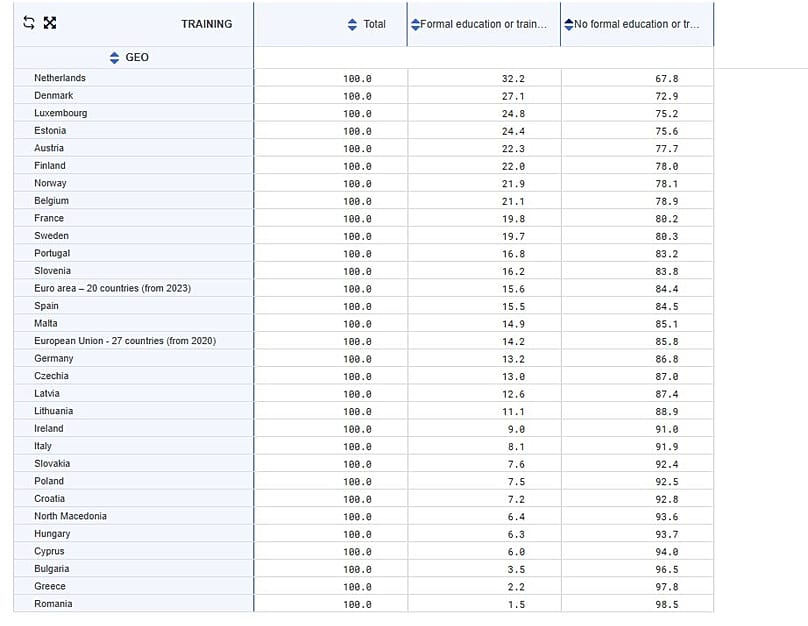Click the North Macedonia row label
The image size is (808, 626).
click(70, 516)
